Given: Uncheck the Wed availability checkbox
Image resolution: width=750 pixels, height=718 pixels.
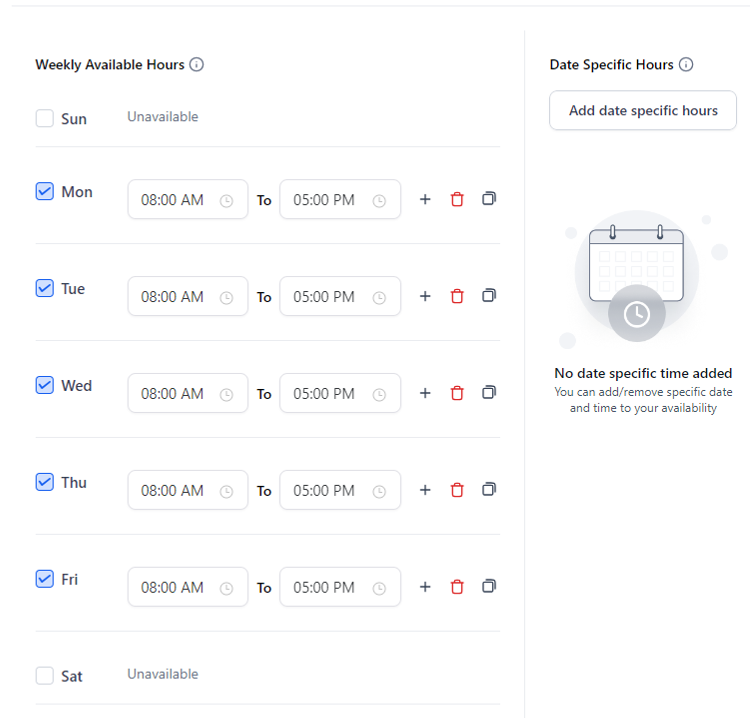Looking at the screenshot, I should point(44,385).
